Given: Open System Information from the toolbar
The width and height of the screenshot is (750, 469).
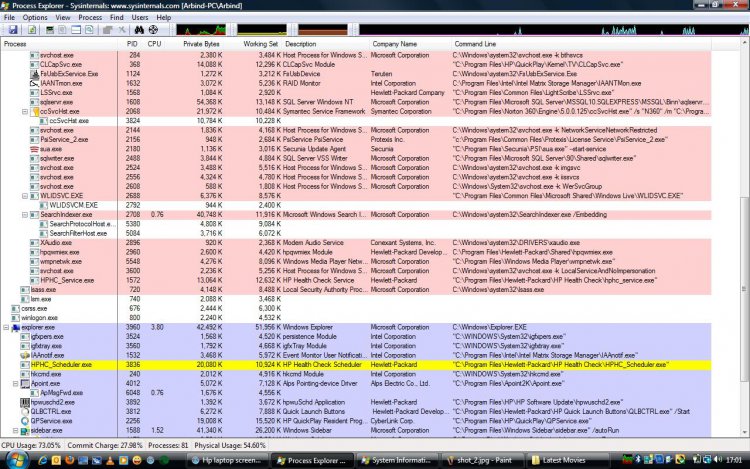Looking at the screenshot, I should coord(49,30).
